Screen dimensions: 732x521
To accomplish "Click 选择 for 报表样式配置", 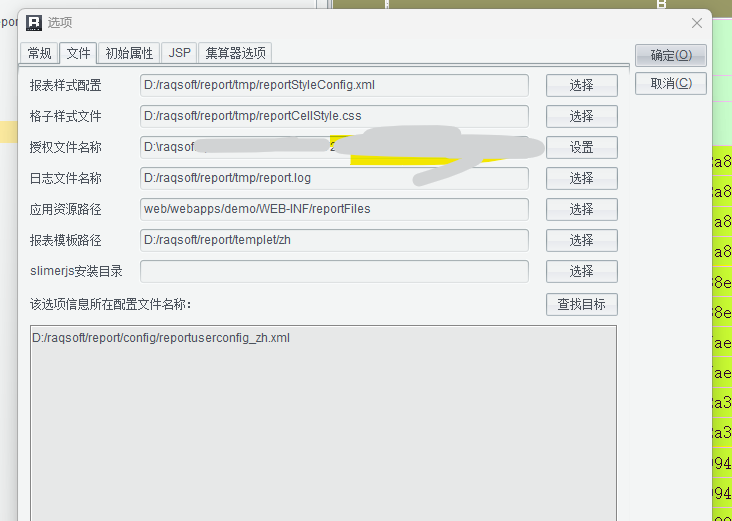I will pos(582,85).
